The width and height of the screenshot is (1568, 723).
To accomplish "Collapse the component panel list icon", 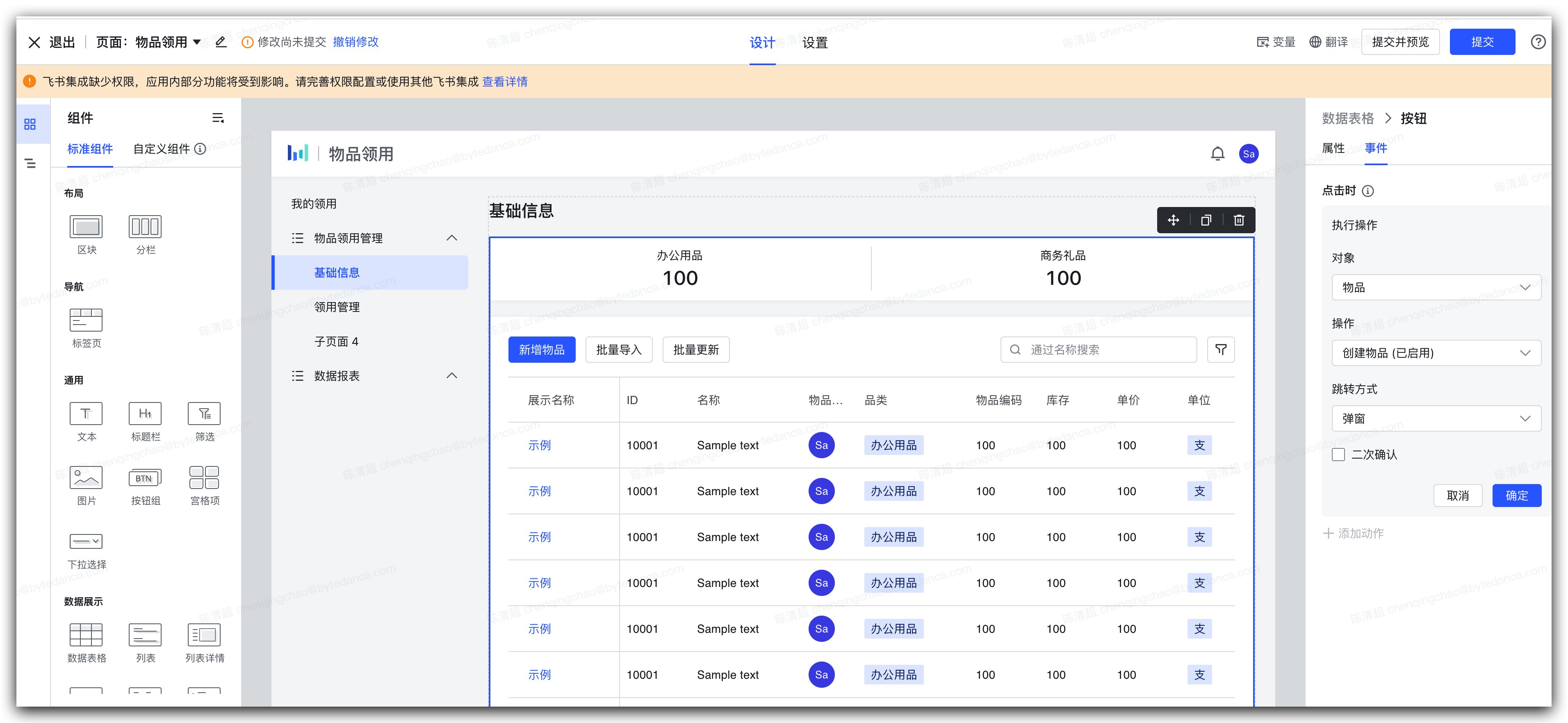I will point(218,118).
